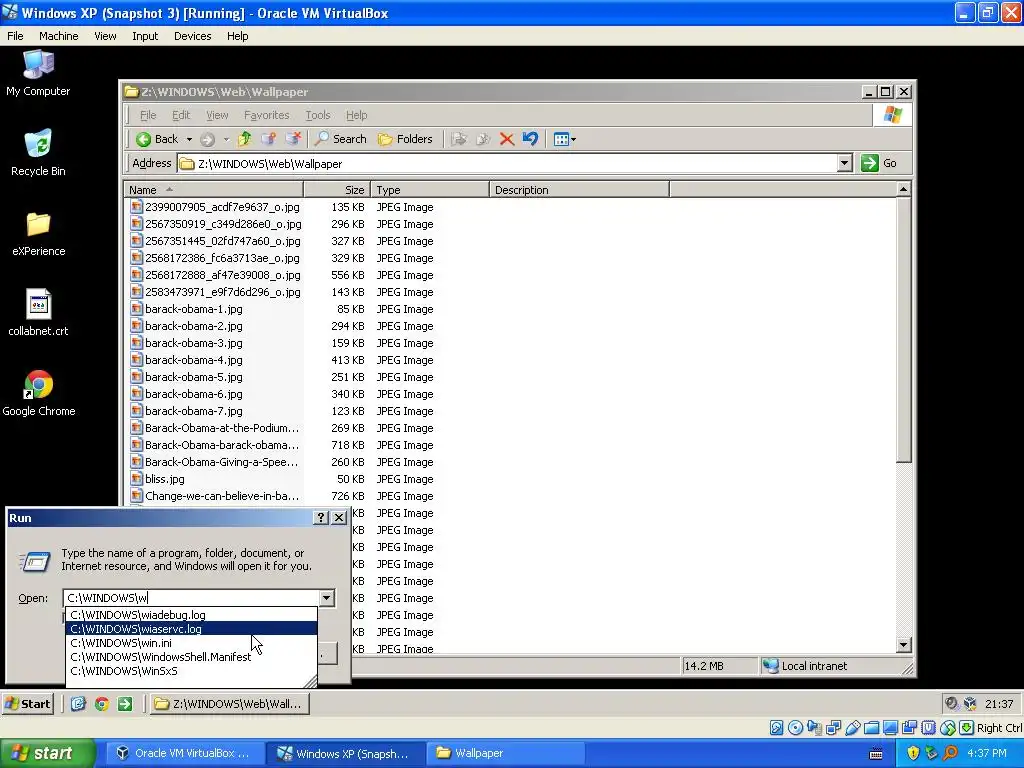The image size is (1024, 768).
Task: Select C:\WINDOWS\wiadebug.log suggestion
Action: click(x=191, y=615)
